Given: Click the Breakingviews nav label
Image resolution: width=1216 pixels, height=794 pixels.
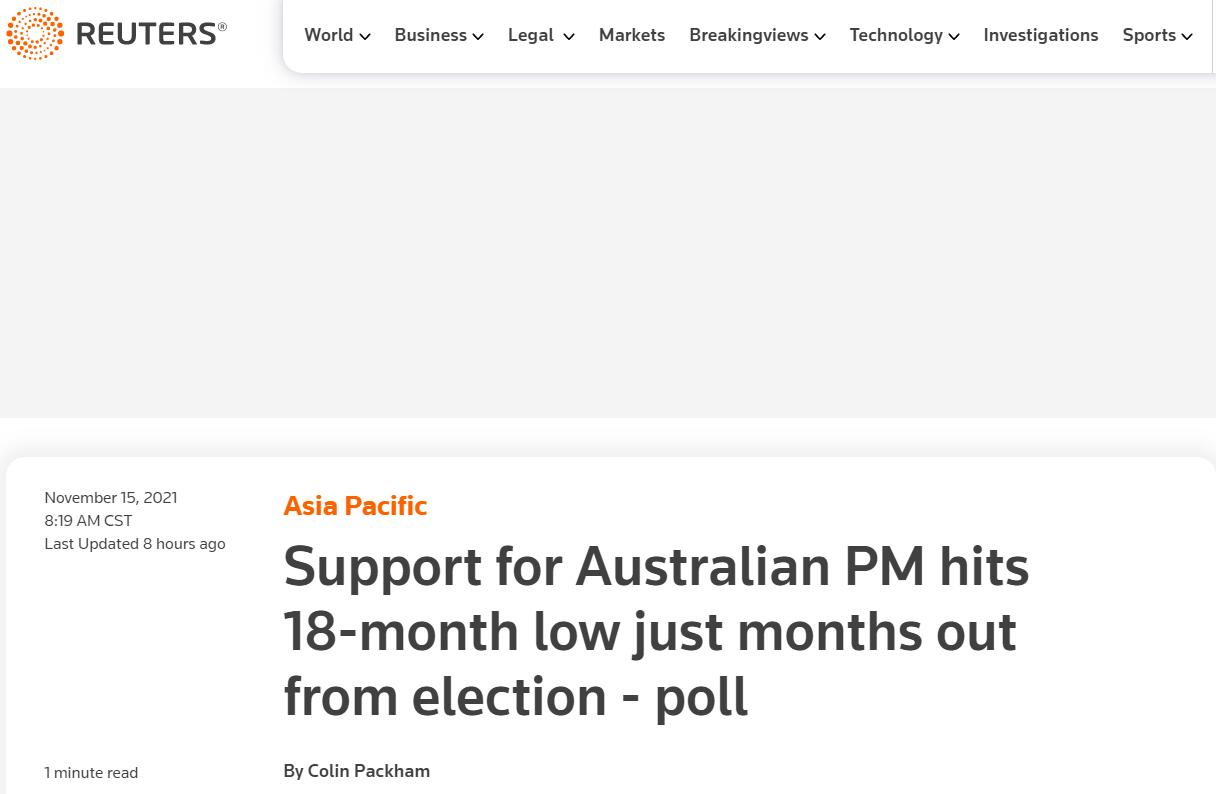Looking at the screenshot, I should pyautogui.click(x=748, y=35).
